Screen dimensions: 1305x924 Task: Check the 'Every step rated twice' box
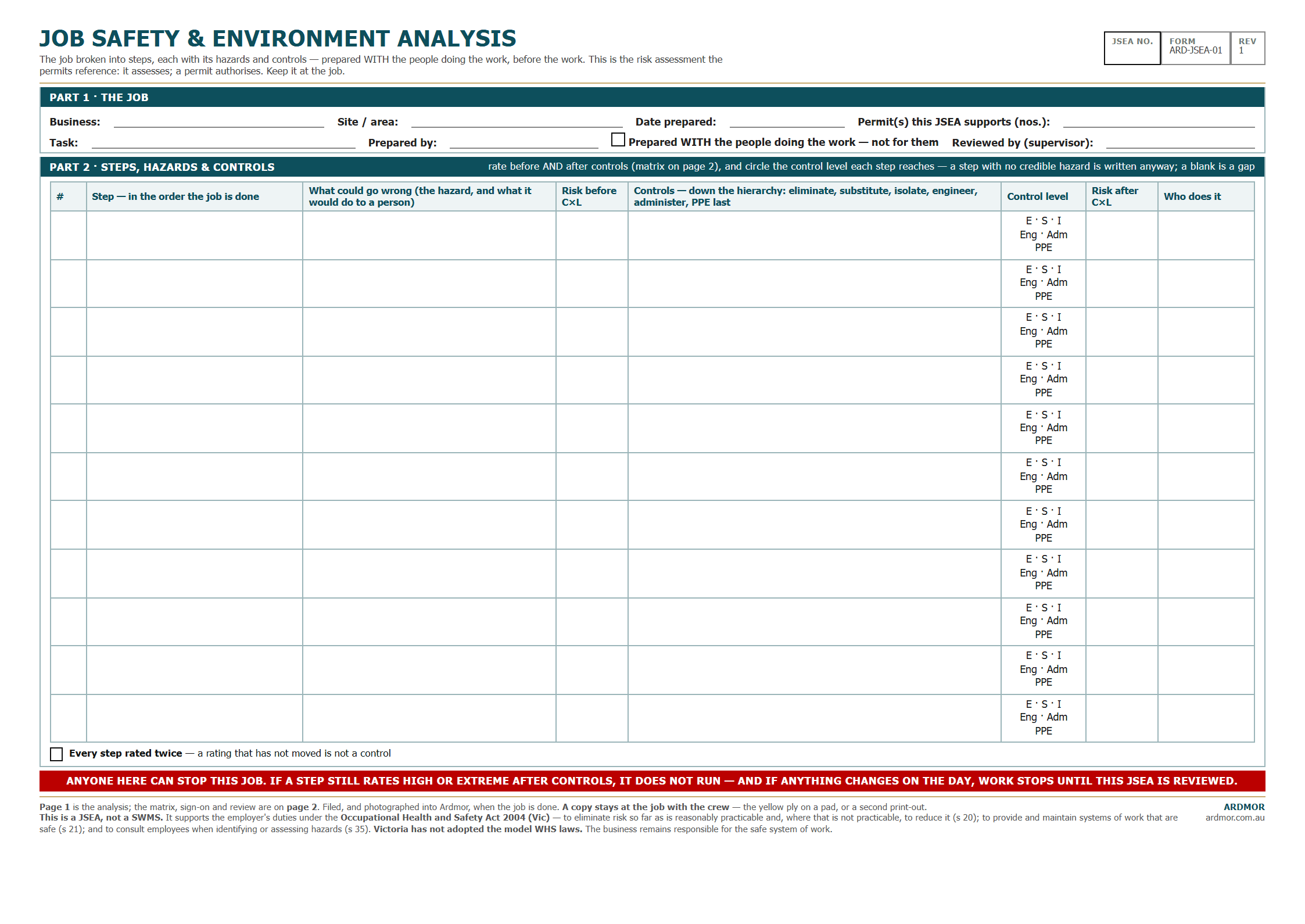[x=56, y=754]
